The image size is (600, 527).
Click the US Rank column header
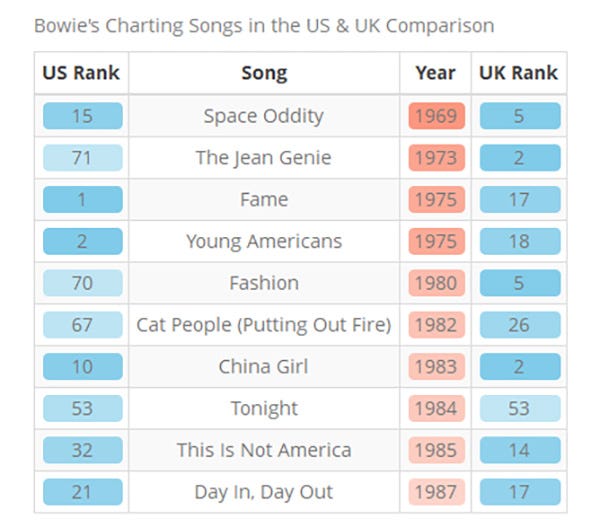point(82,73)
